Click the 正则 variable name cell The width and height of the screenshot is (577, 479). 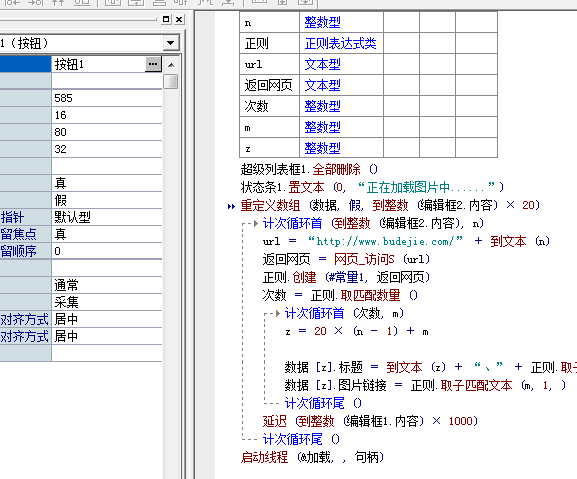pos(269,43)
